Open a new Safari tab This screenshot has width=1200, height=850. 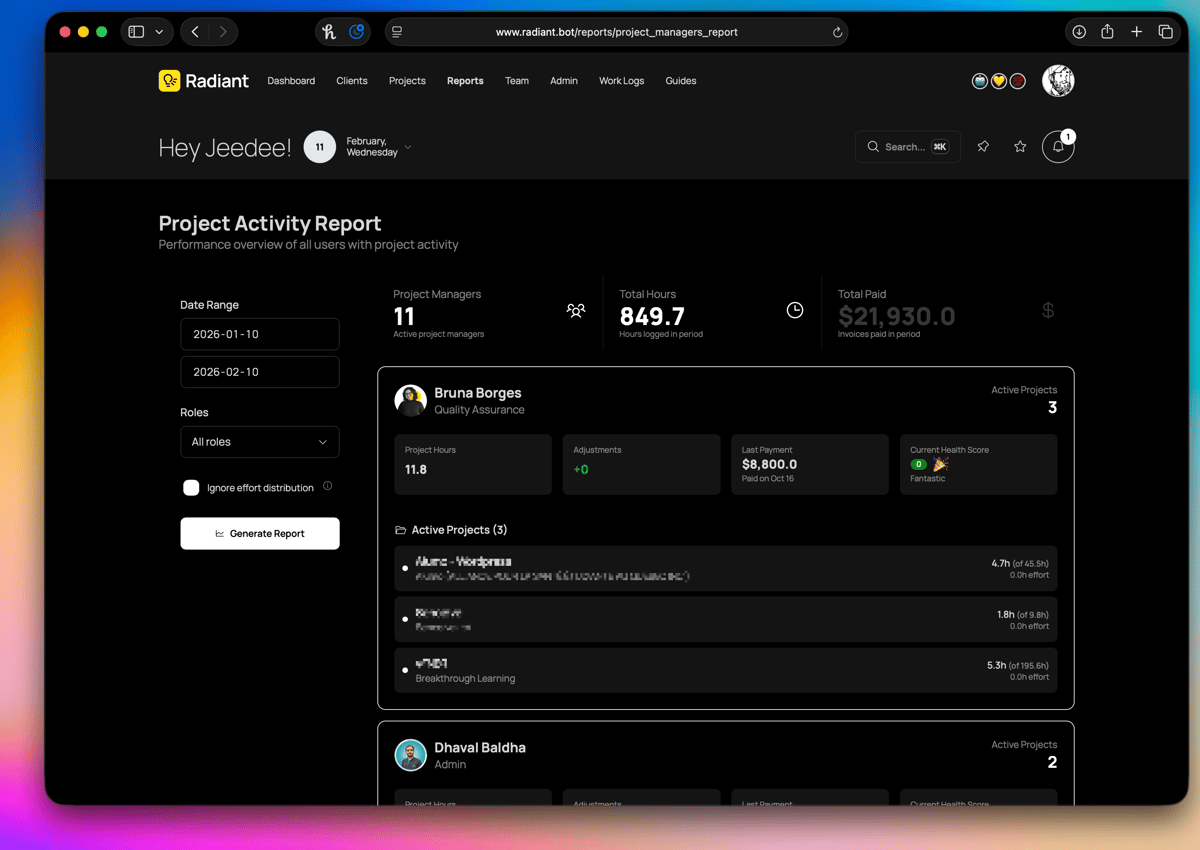coord(1136,32)
